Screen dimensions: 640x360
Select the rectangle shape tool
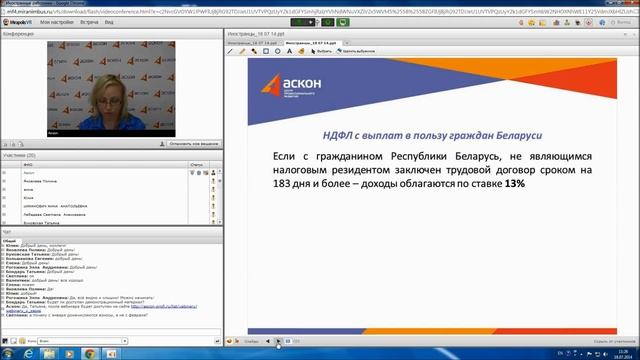(266, 51)
